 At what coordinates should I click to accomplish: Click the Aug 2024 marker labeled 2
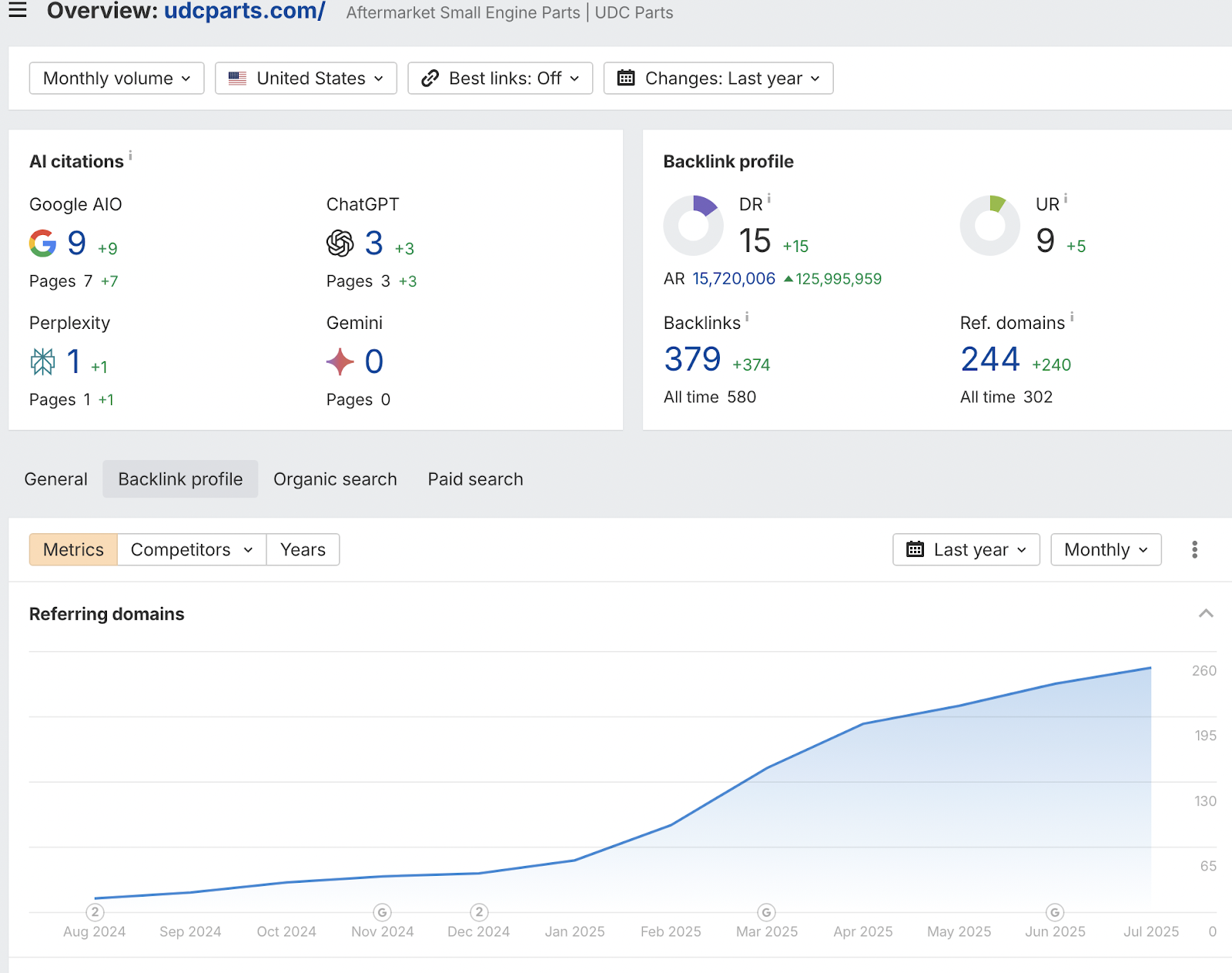pyautogui.click(x=95, y=912)
